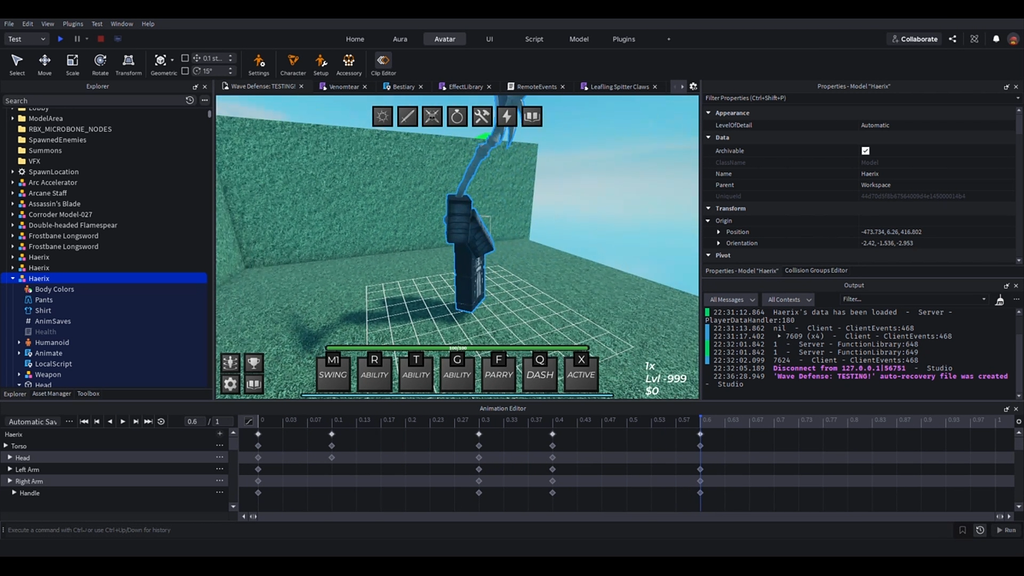Click the notifications bell icon
Image resolution: width=1024 pixels, height=576 pixels.
click(x=996, y=39)
